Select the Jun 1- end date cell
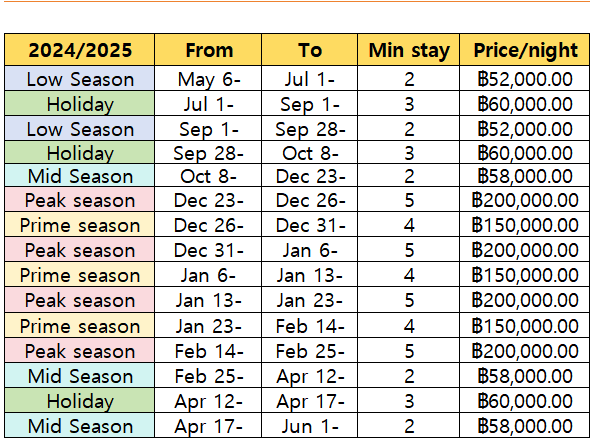Screen dimensions: 595x441 point(309,425)
